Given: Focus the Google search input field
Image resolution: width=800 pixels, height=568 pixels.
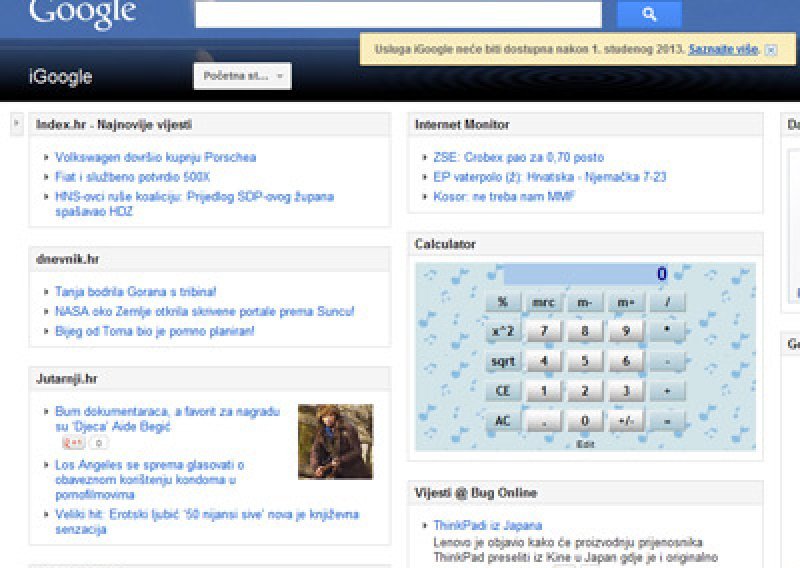Looking at the screenshot, I should 398,14.
